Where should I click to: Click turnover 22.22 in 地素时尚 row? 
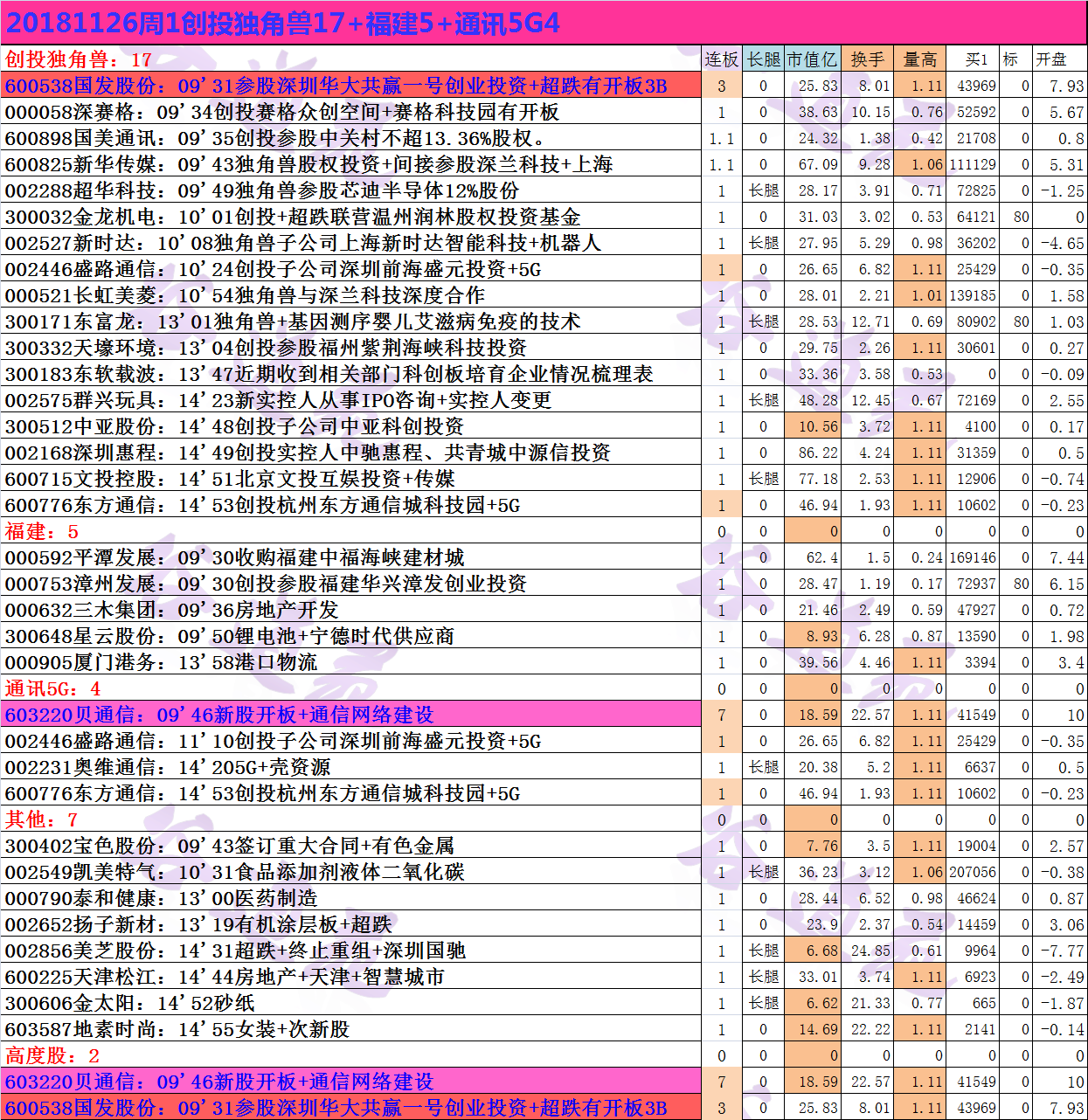[867, 1029]
